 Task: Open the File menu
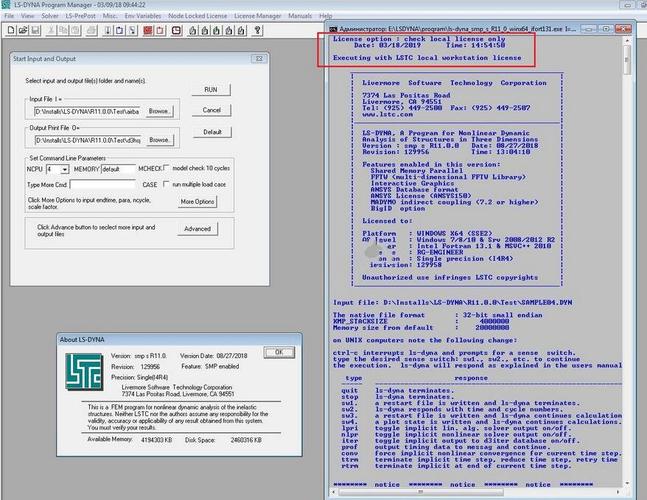[x=9, y=16]
